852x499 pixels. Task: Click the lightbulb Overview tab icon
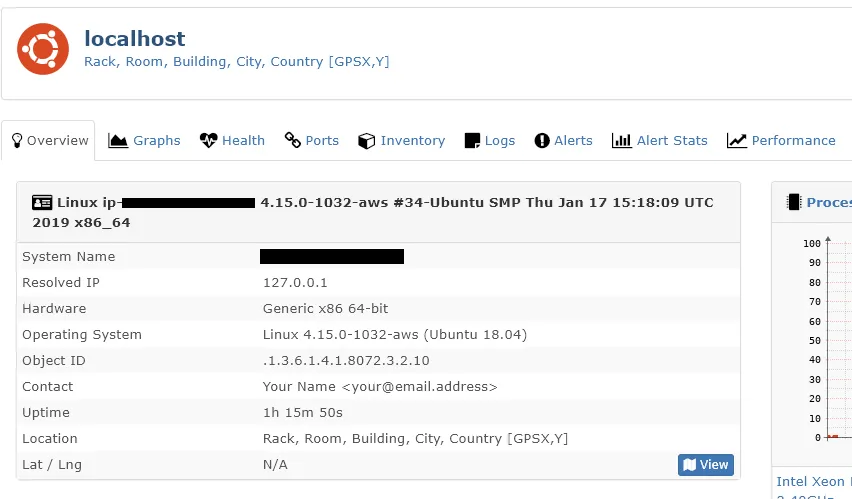coord(17,141)
